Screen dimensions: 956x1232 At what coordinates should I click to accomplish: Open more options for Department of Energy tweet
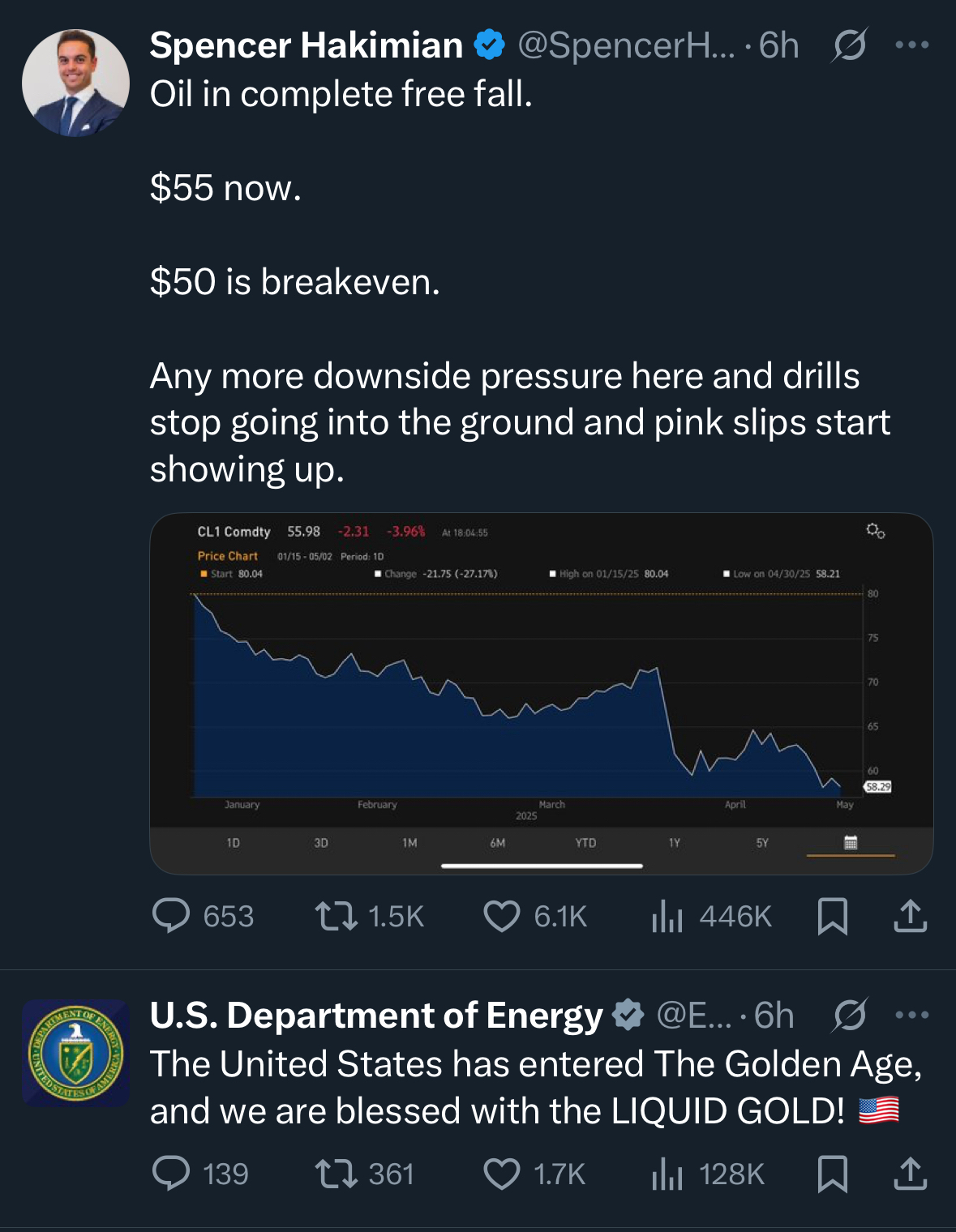click(x=912, y=1015)
